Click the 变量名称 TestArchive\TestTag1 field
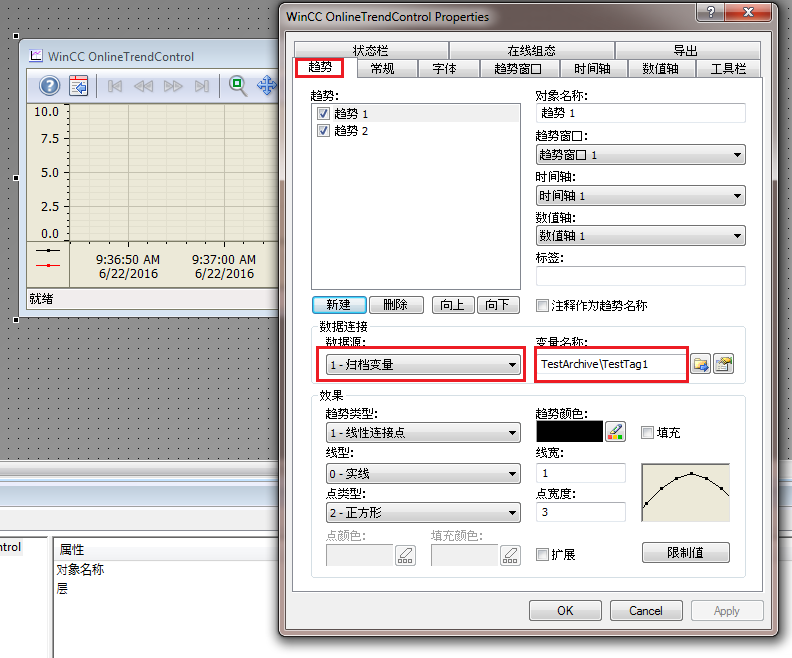 pos(611,364)
